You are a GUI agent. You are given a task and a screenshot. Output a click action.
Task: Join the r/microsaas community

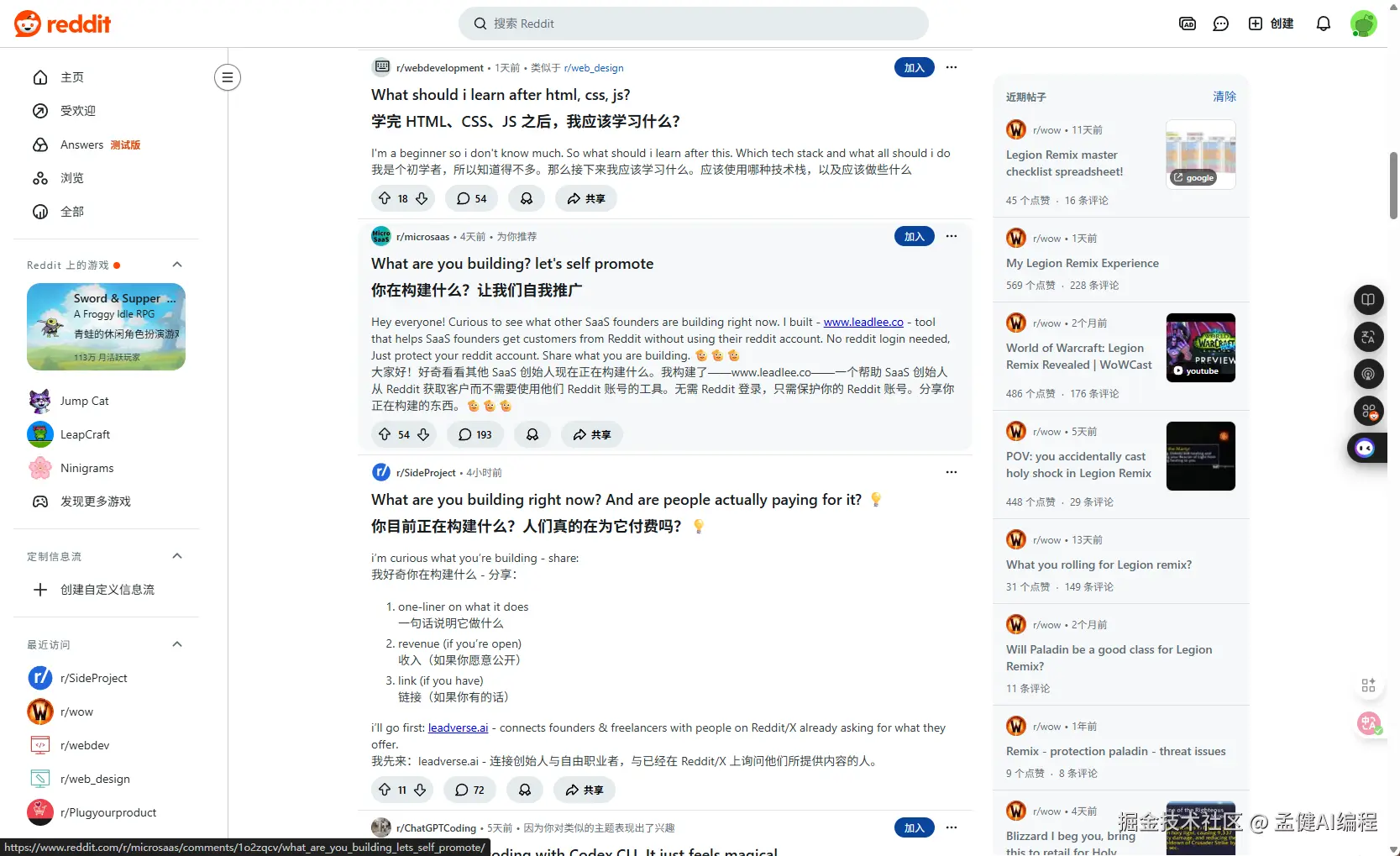(x=915, y=237)
